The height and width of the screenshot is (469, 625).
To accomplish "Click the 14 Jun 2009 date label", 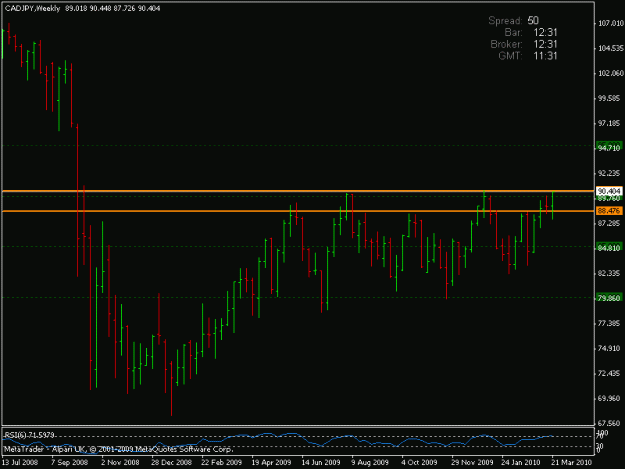I will [x=321, y=462].
